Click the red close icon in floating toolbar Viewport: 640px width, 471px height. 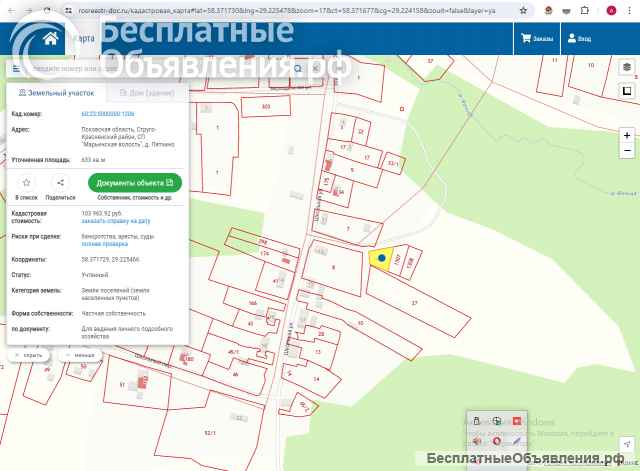tap(516, 421)
